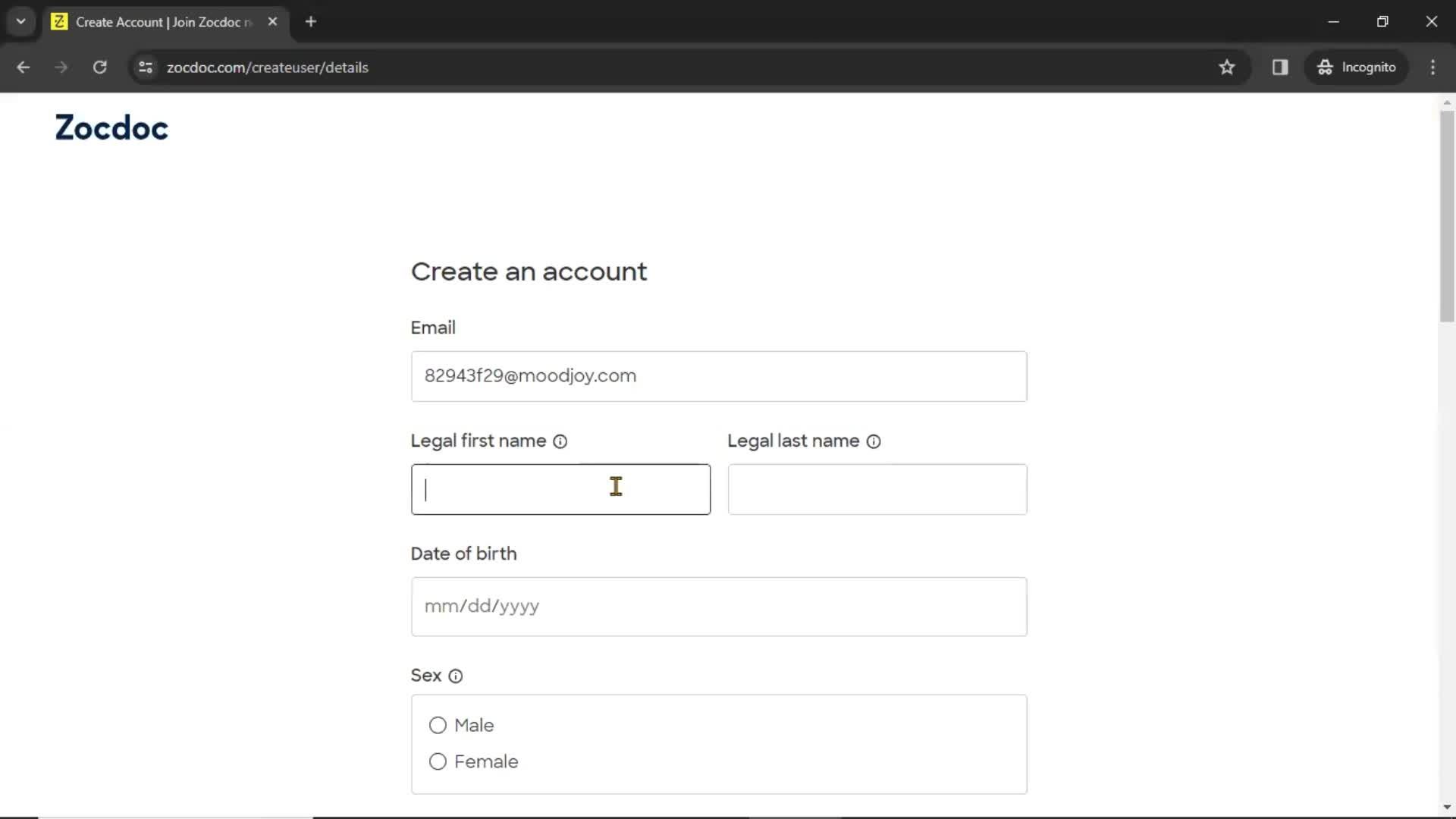
Task: Open a new browser tab
Action: pyautogui.click(x=311, y=21)
